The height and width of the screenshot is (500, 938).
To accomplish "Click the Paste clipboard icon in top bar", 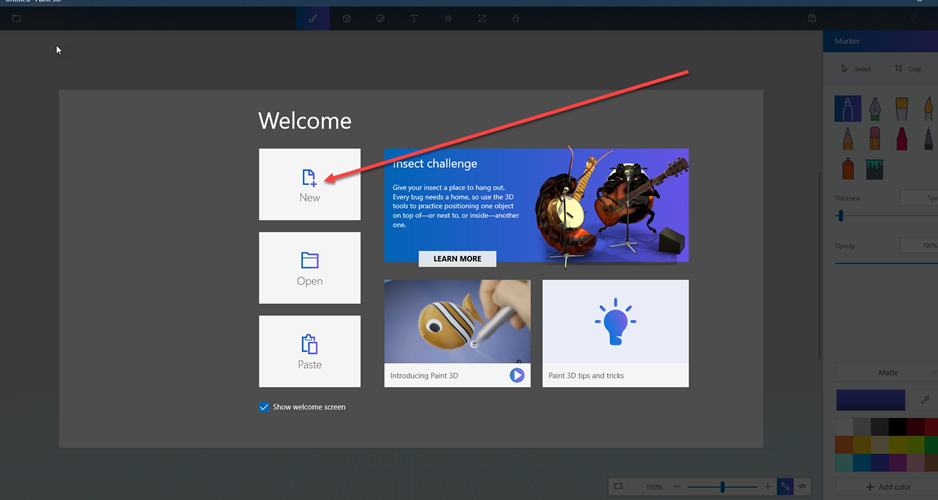I will tap(812, 19).
